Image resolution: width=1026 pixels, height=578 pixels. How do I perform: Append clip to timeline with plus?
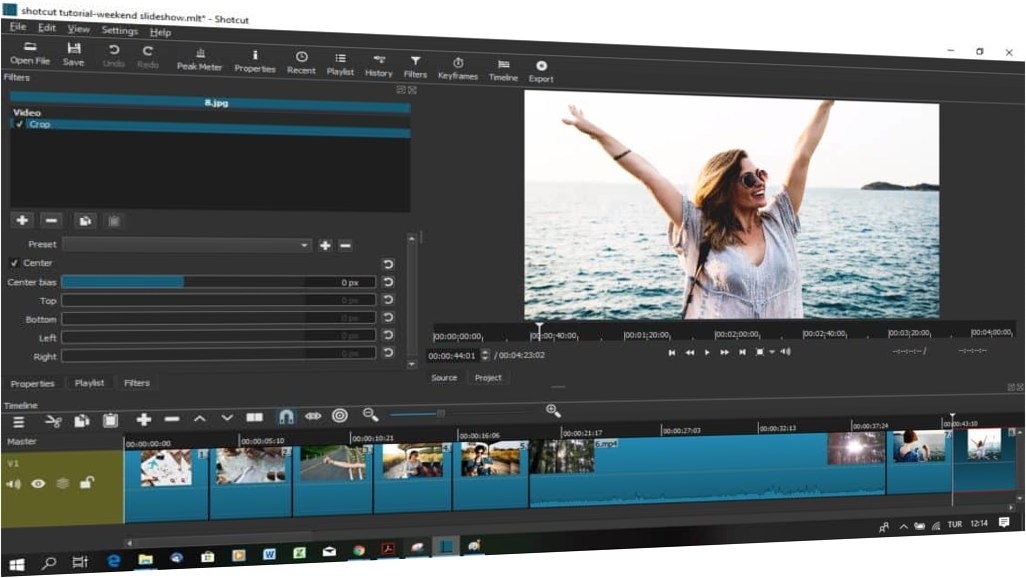(143, 419)
